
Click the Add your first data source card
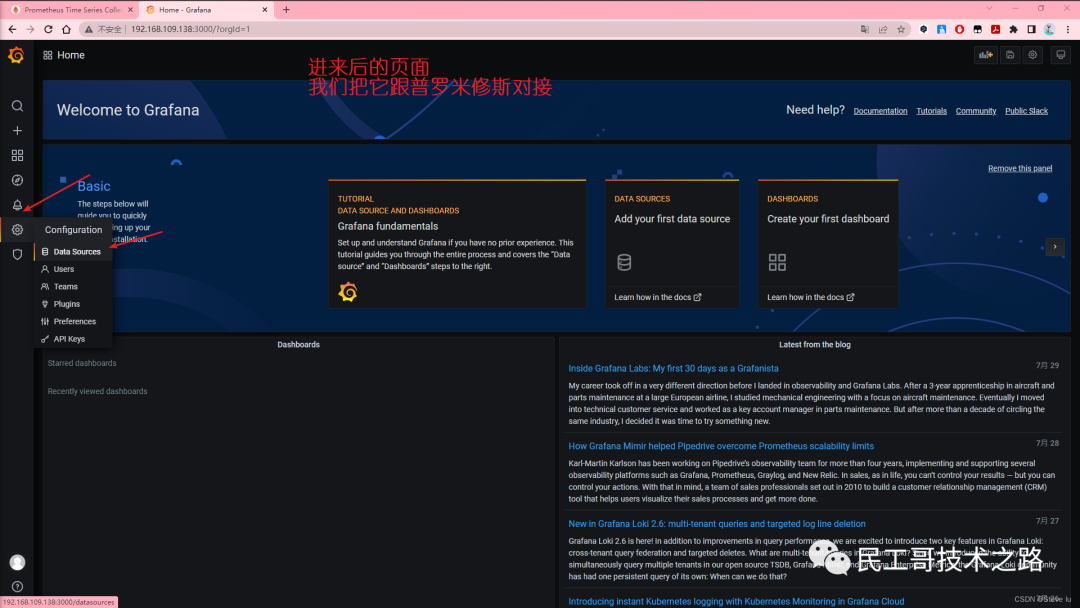pos(672,244)
